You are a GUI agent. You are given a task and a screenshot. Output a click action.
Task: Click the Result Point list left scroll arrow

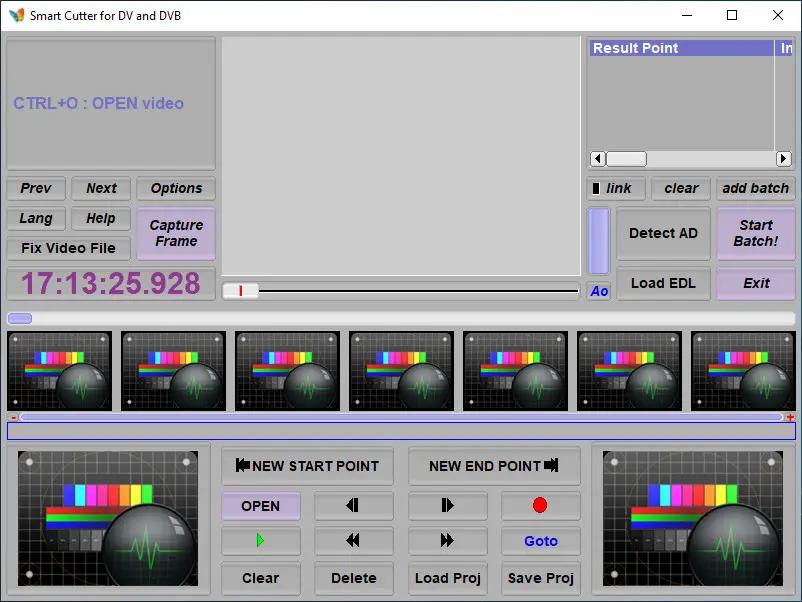coord(597,159)
